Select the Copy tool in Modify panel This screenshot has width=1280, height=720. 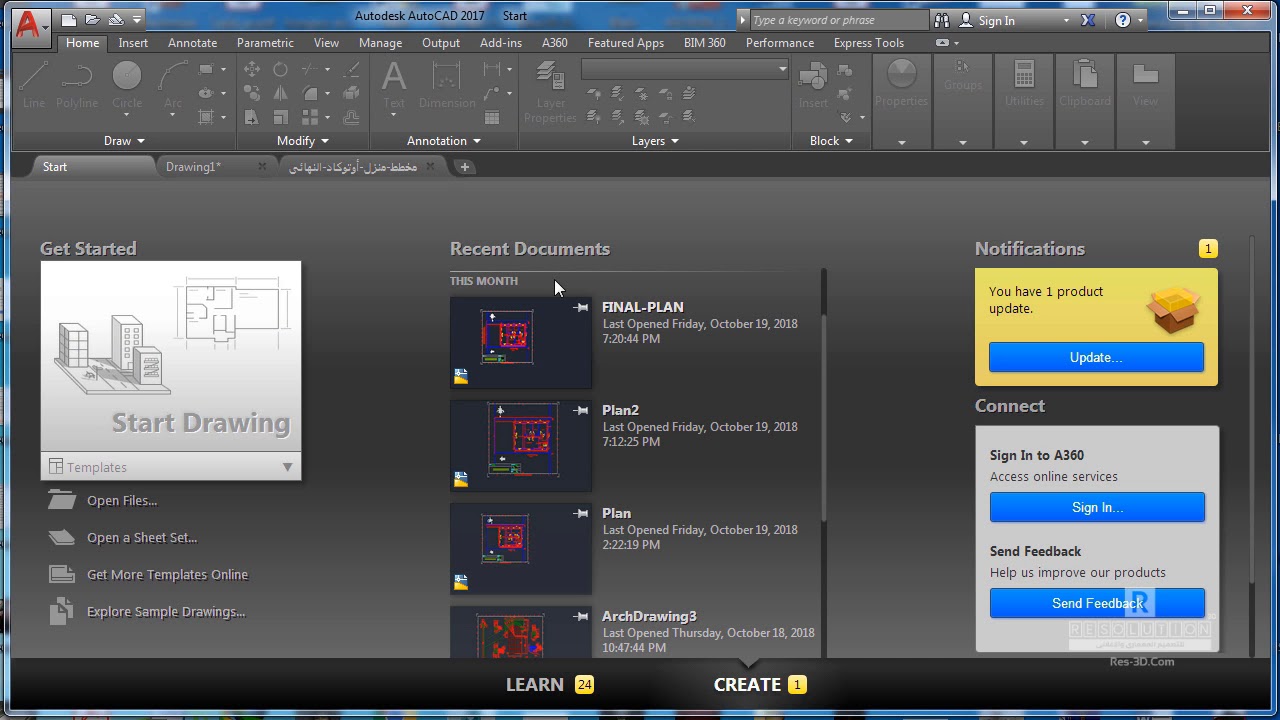[252, 93]
